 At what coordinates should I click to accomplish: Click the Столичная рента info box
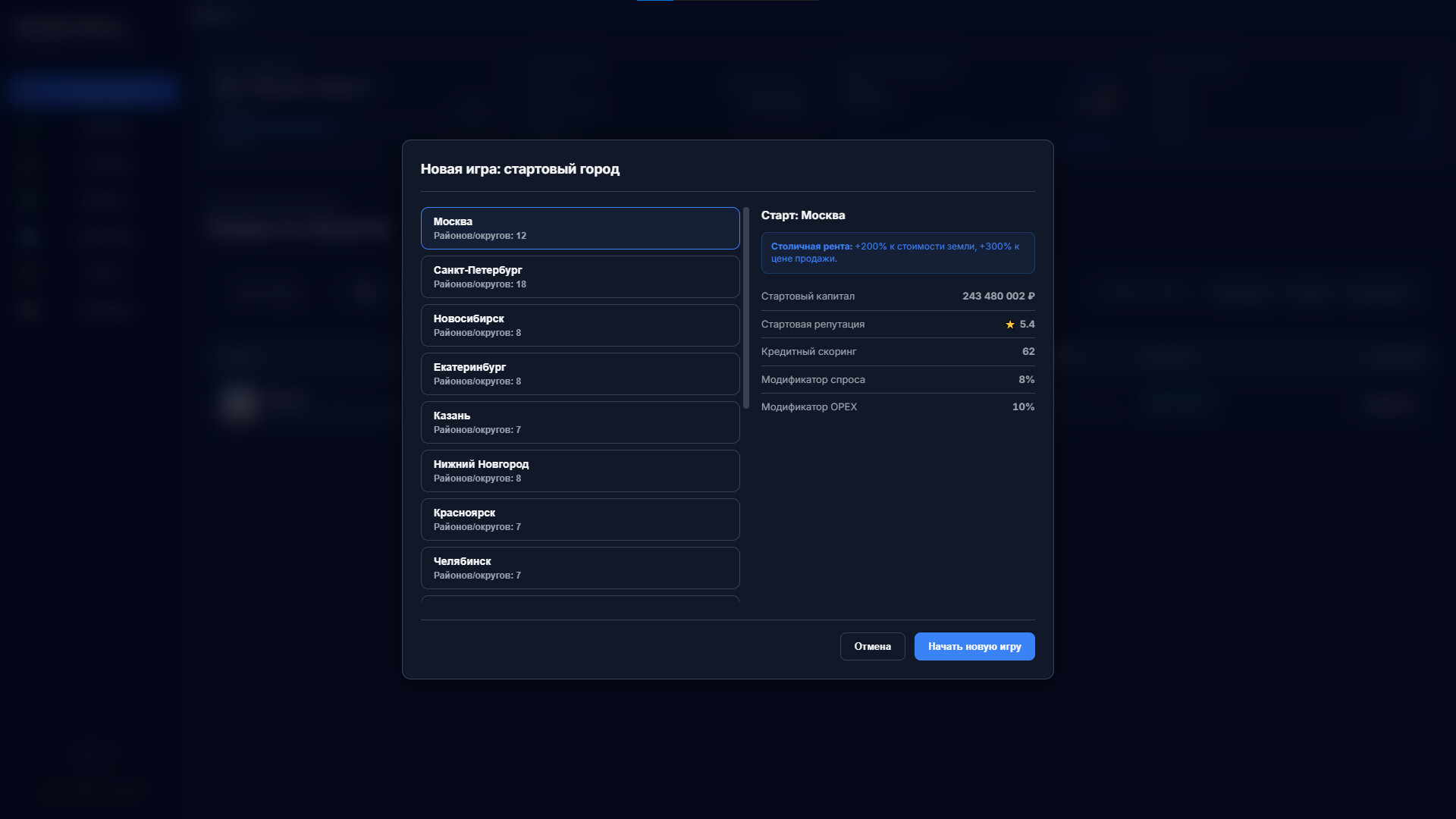point(898,253)
